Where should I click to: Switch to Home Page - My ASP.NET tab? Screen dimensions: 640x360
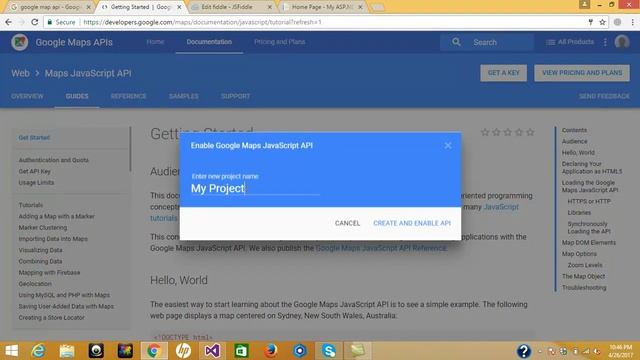click(x=322, y=7)
